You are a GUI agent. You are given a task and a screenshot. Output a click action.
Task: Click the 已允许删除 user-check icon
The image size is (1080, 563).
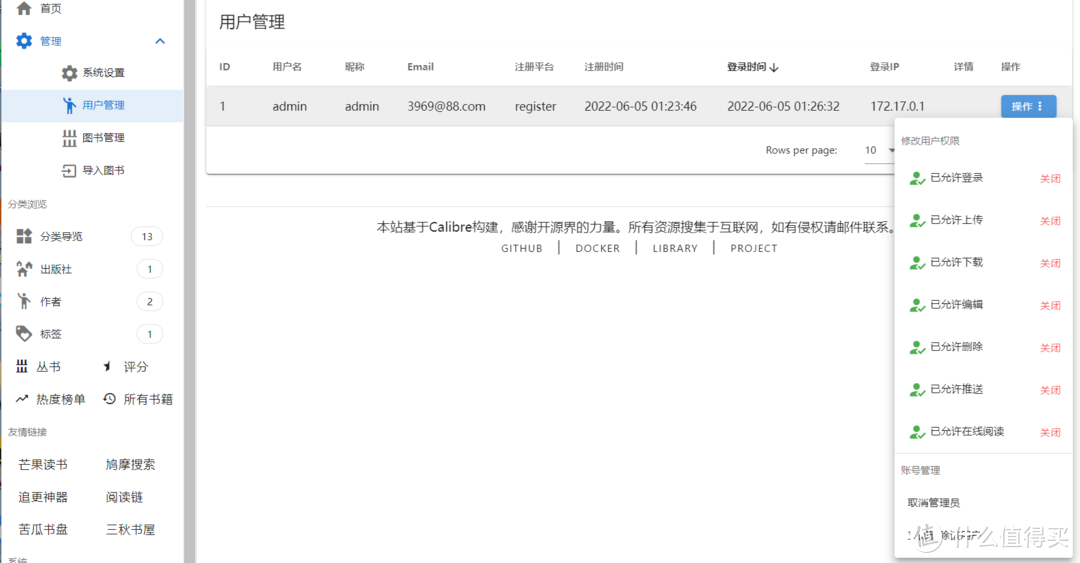[917, 347]
